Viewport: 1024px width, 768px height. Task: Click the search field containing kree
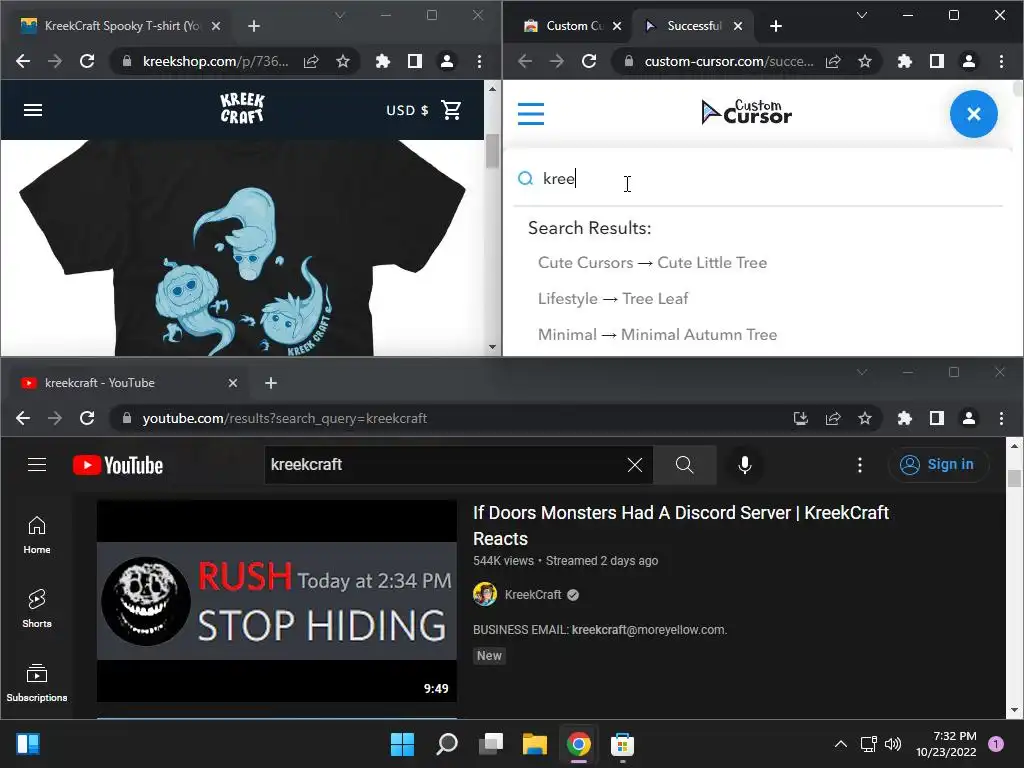(x=758, y=179)
